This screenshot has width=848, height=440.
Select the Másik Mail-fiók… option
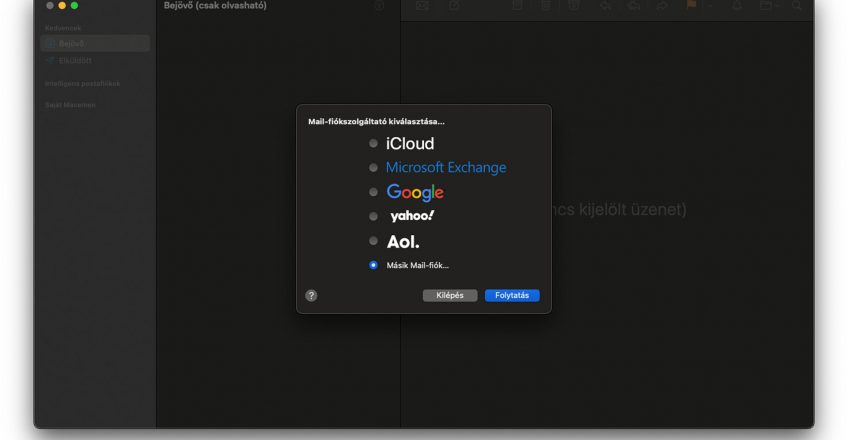pos(373,265)
